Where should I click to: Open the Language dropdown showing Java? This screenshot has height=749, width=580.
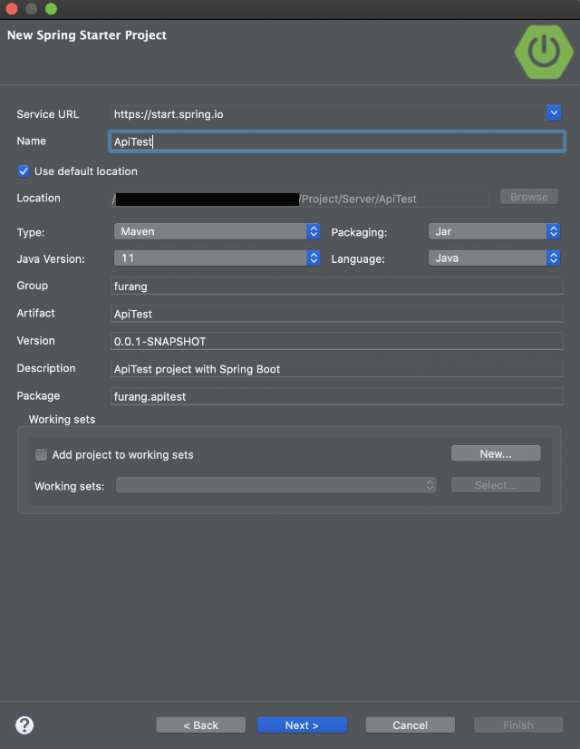pos(494,258)
